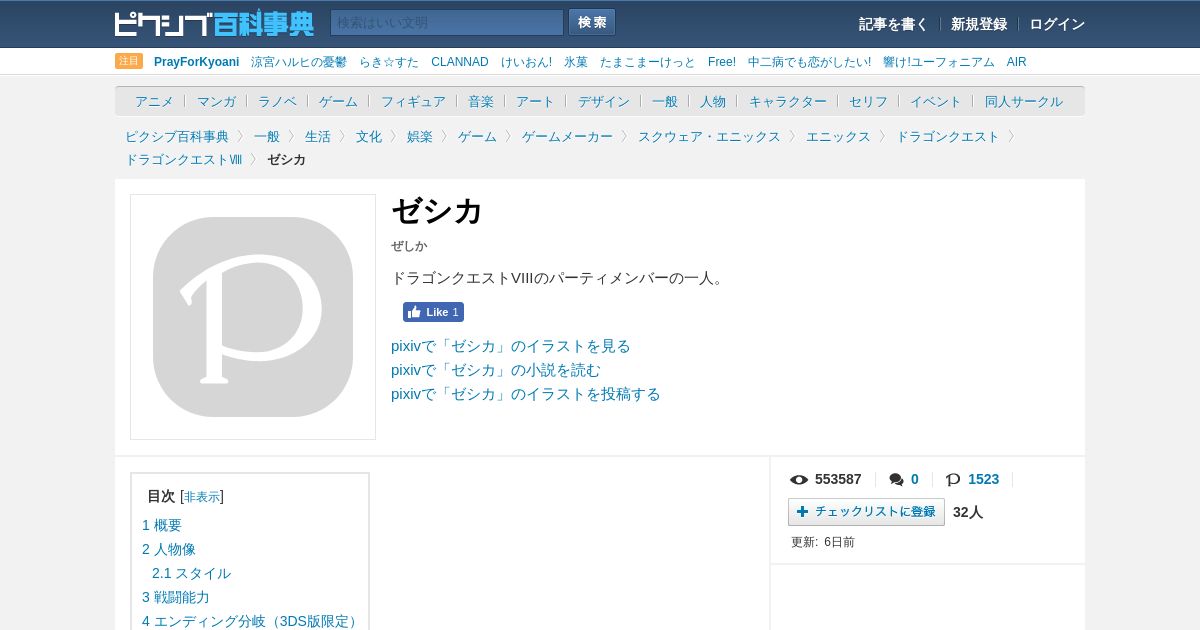This screenshot has height=630, width=1200.
Task: Open スクウェア・エニックス breadcrumb link
Action: pos(709,136)
